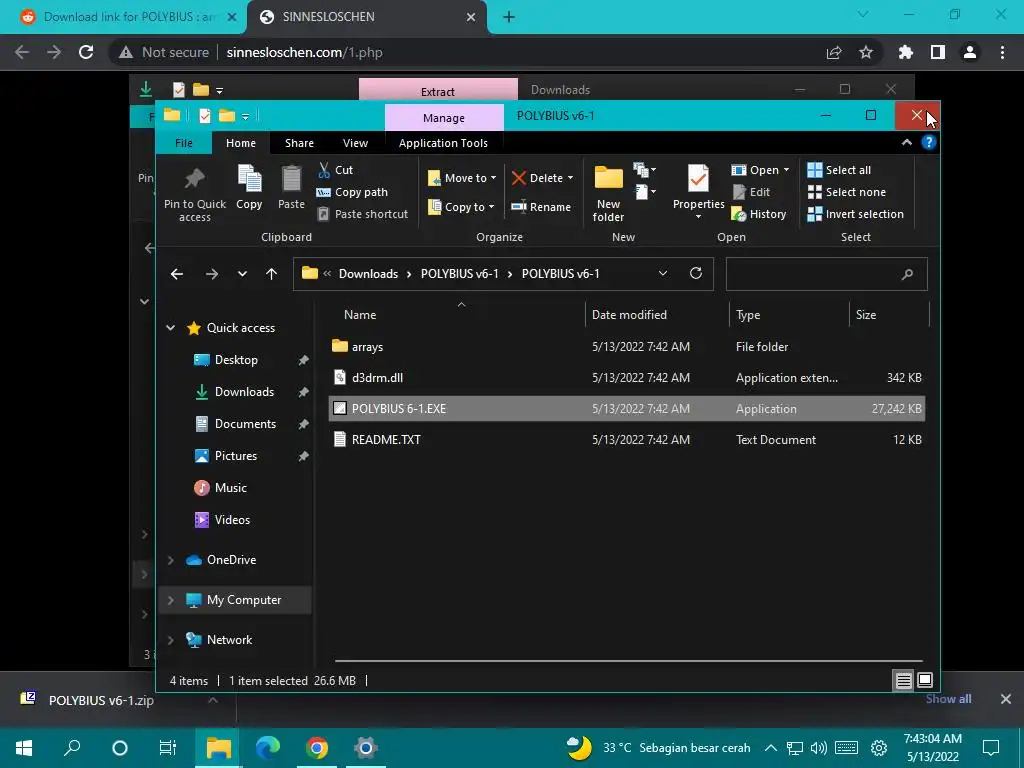Viewport: 1024px width, 768px height.
Task: Open Downloads in navigation pane
Action: (244, 392)
